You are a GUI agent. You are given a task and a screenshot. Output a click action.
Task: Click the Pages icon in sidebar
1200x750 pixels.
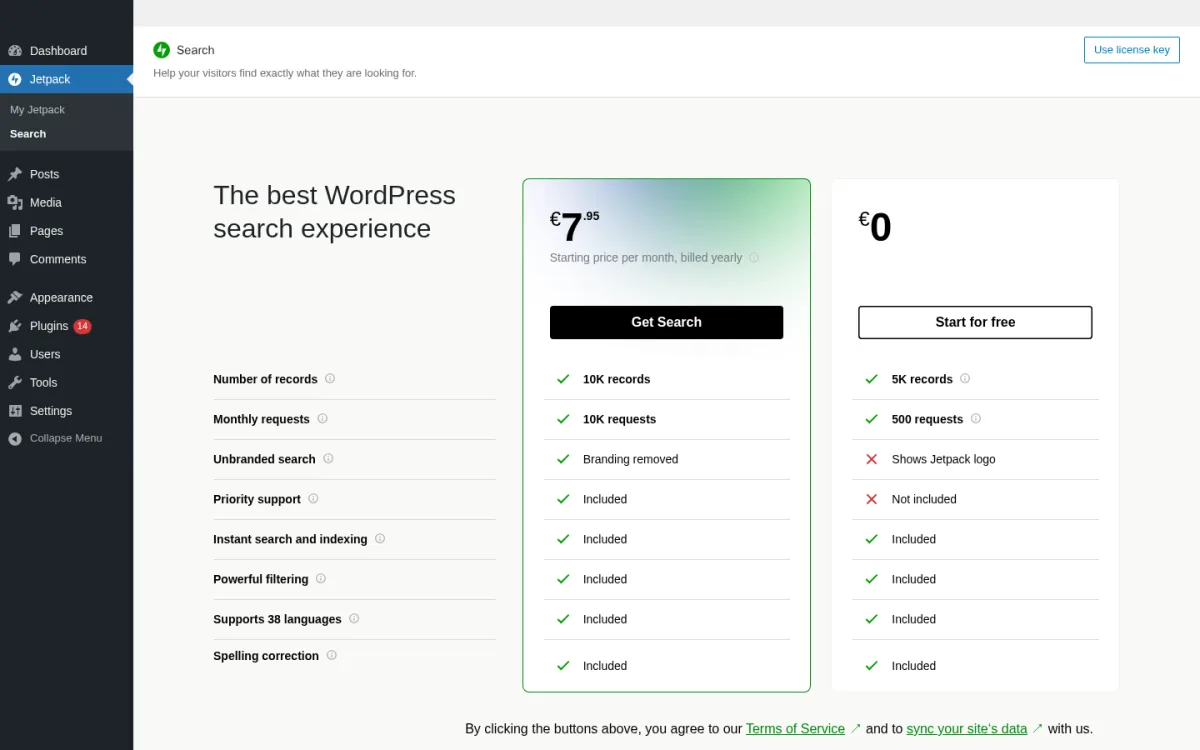[x=15, y=231]
